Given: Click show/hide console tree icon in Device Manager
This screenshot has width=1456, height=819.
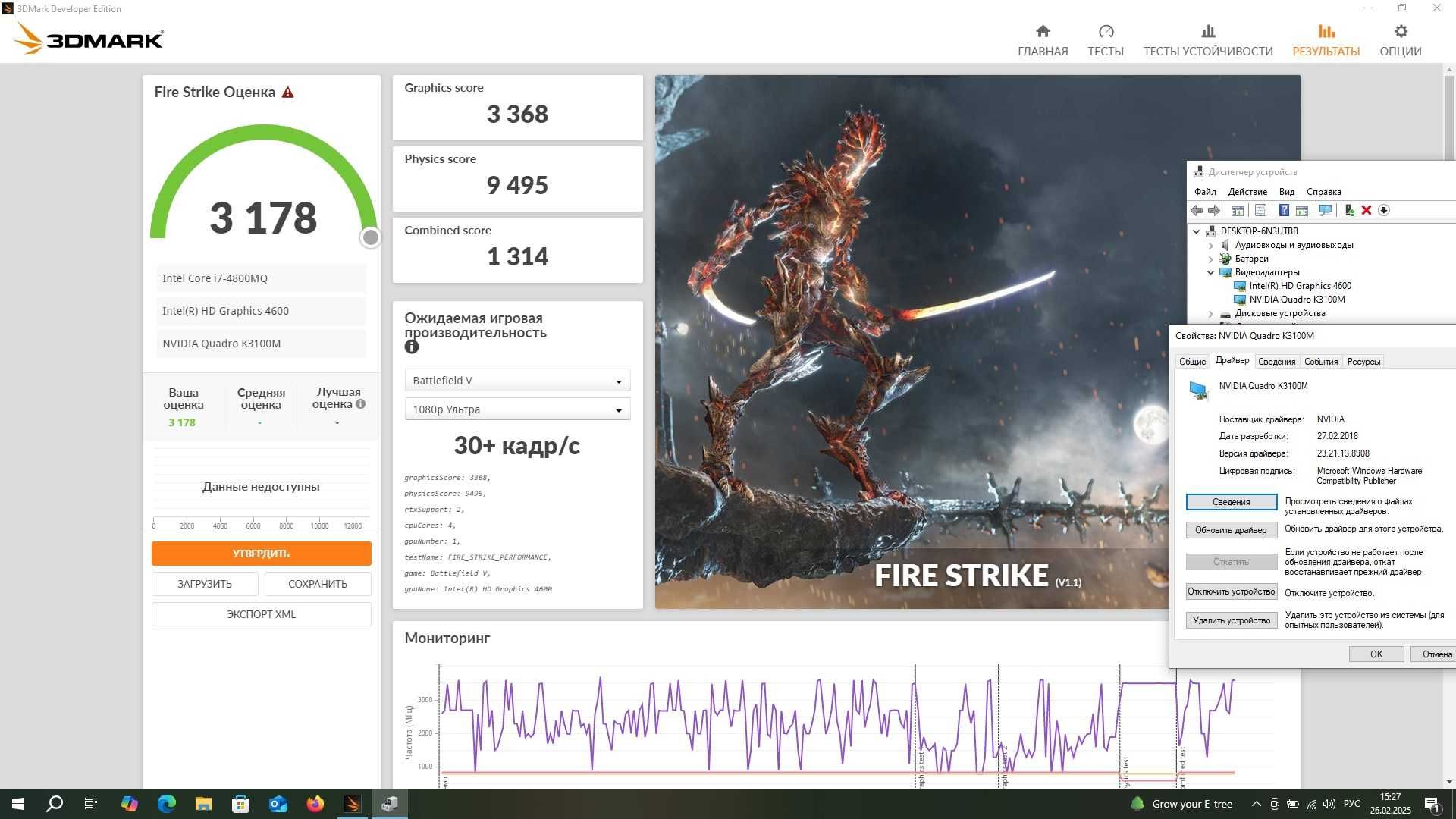Looking at the screenshot, I should 1238,211.
